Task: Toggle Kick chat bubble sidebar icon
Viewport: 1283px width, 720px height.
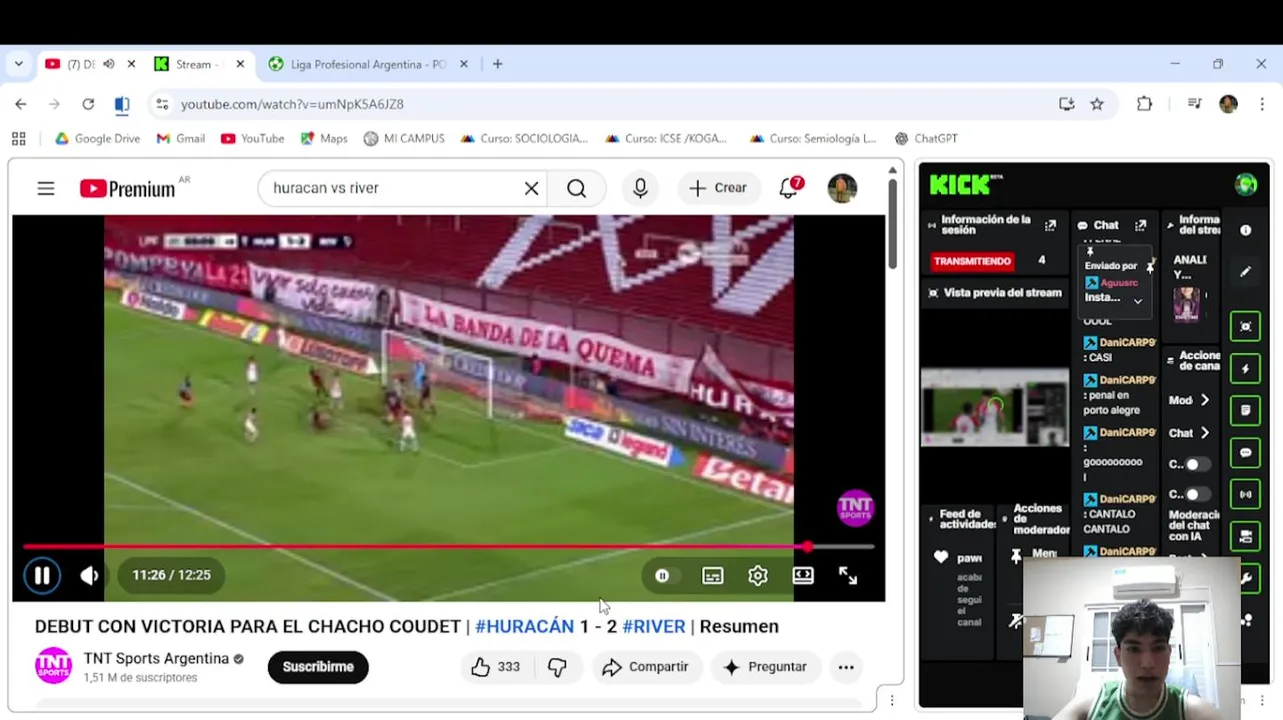Action: click(1245, 453)
